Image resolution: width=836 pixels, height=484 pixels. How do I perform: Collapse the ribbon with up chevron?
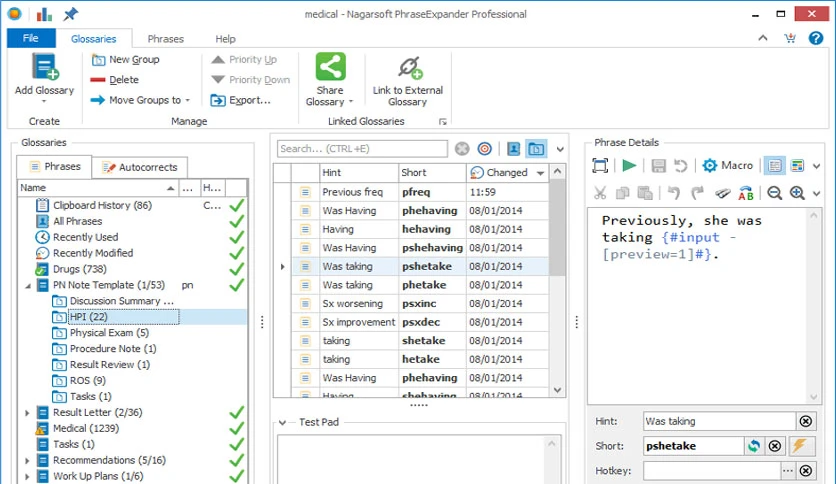[x=763, y=38]
